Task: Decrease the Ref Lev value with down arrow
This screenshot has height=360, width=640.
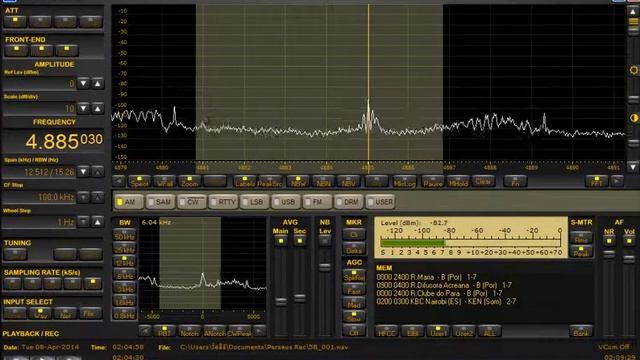Action: tap(83, 83)
